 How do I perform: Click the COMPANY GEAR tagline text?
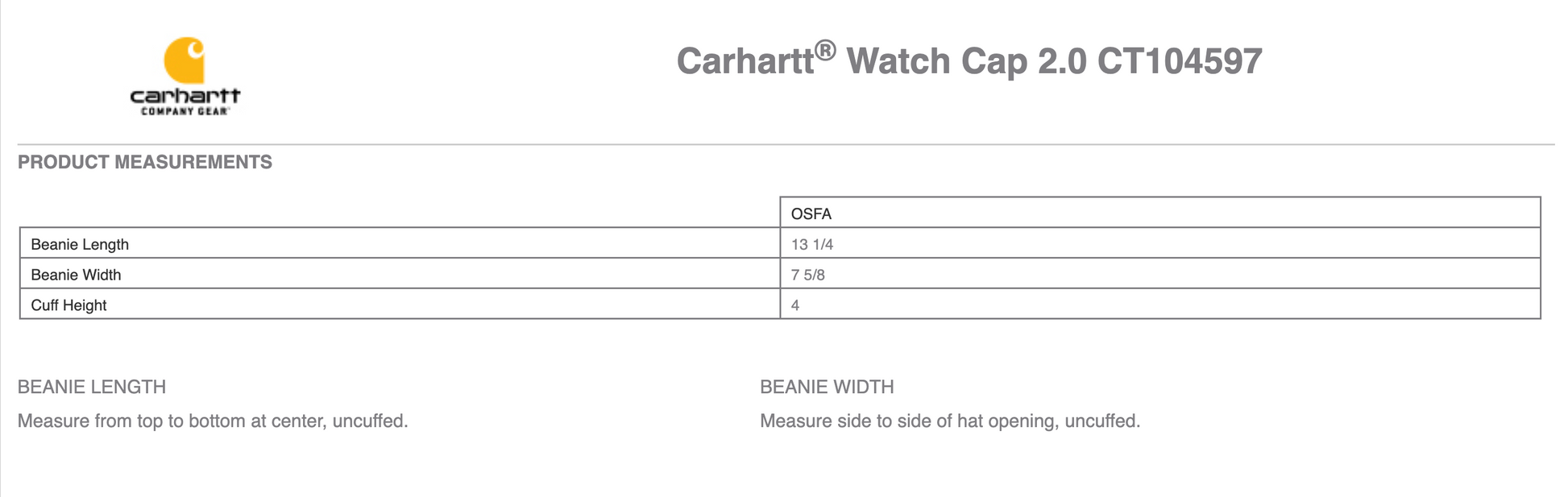click(185, 111)
